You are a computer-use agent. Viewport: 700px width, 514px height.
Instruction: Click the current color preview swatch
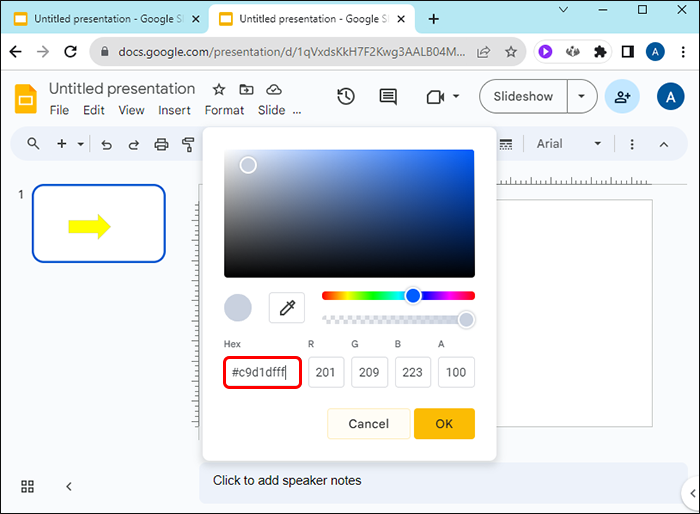pyautogui.click(x=238, y=308)
